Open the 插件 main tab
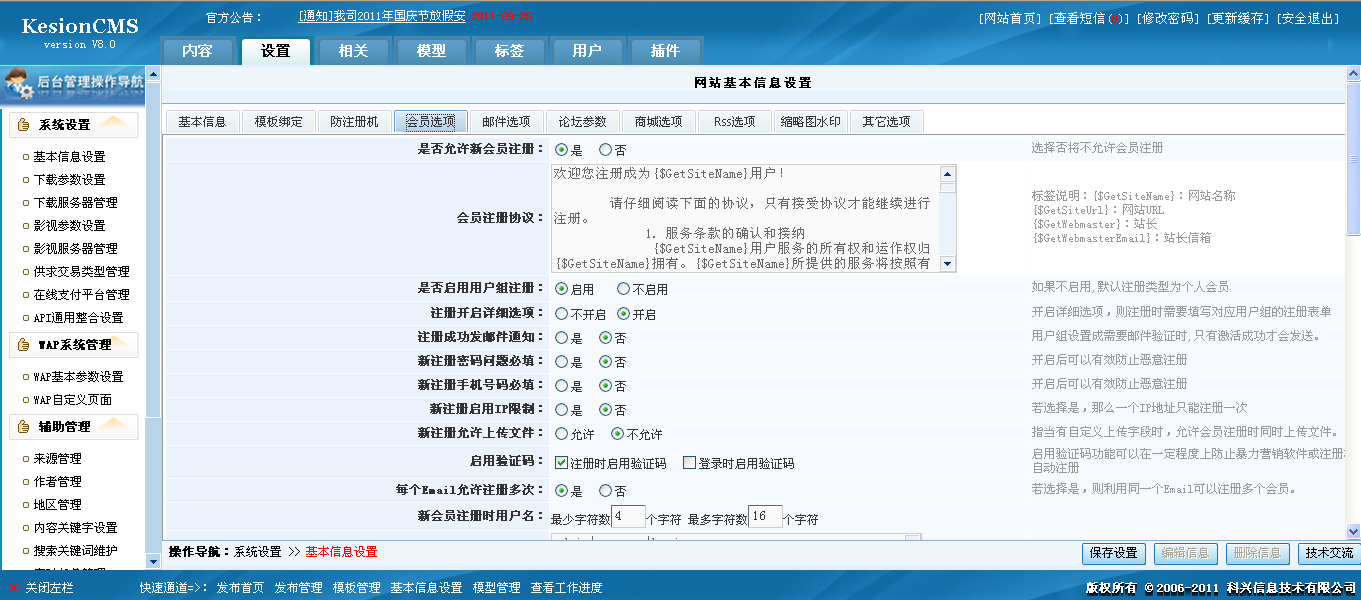 tap(664, 51)
